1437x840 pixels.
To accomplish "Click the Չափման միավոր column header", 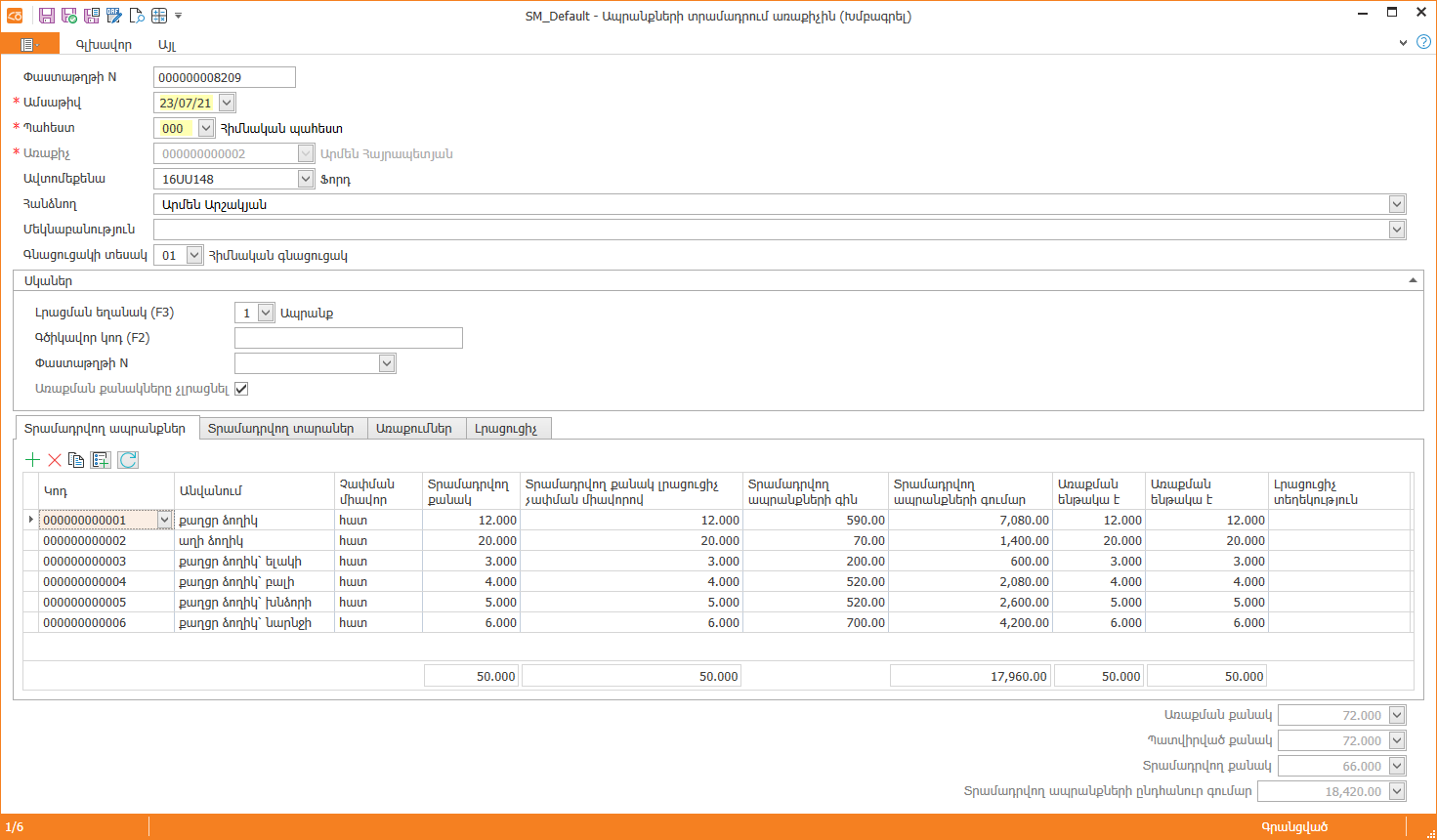I will click(378, 491).
